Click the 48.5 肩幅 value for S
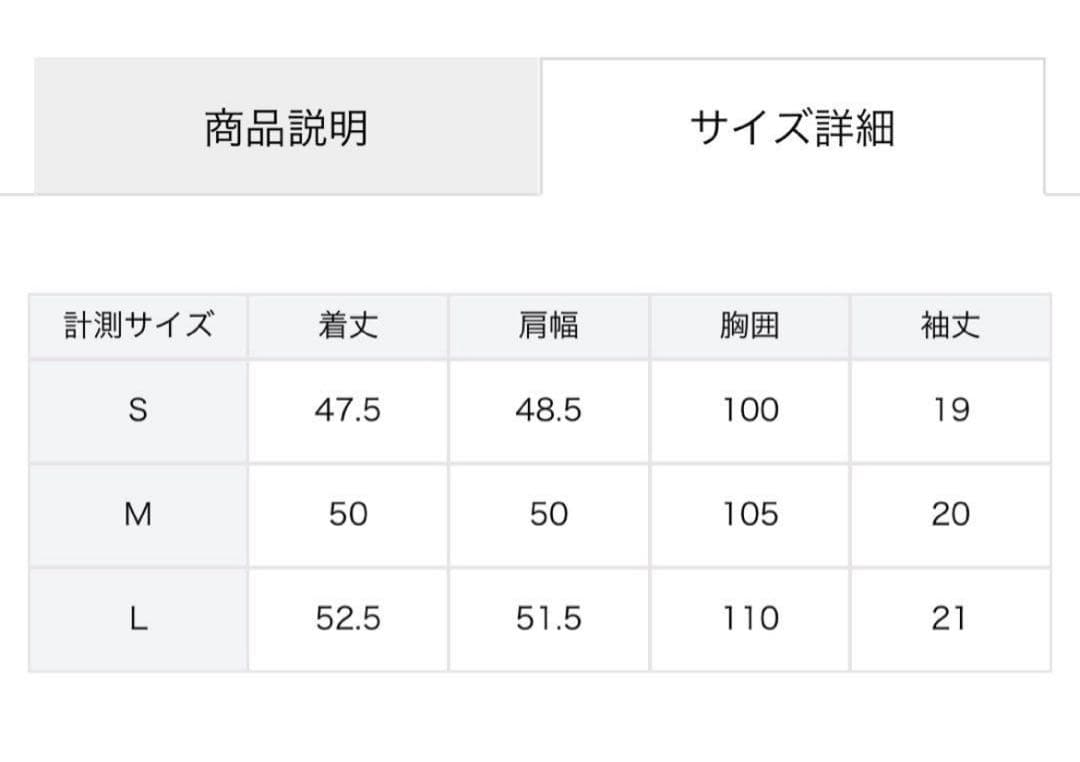The image size is (1080, 762). pyautogui.click(x=549, y=411)
